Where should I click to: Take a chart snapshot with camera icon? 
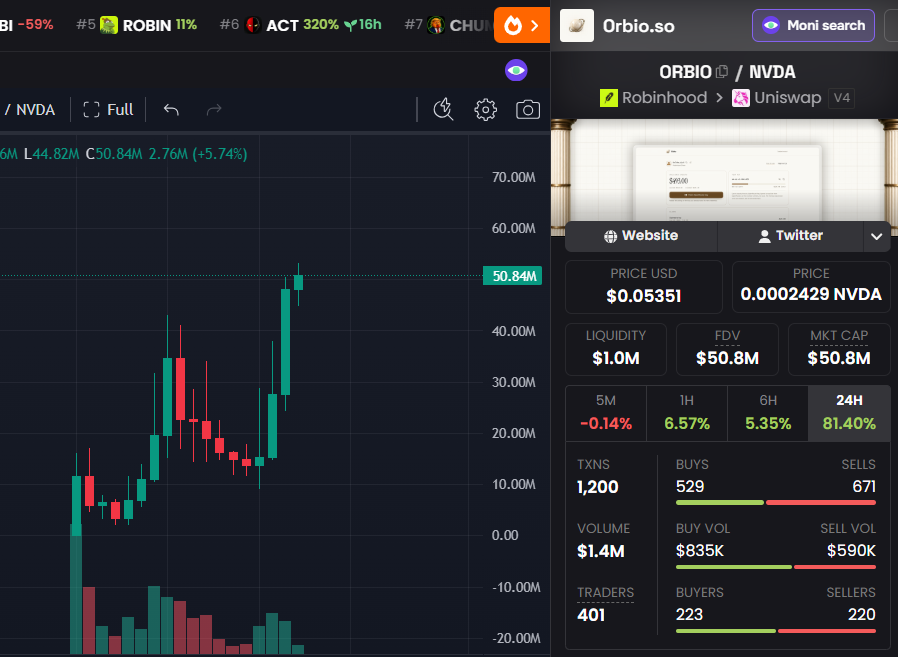pyautogui.click(x=527, y=109)
